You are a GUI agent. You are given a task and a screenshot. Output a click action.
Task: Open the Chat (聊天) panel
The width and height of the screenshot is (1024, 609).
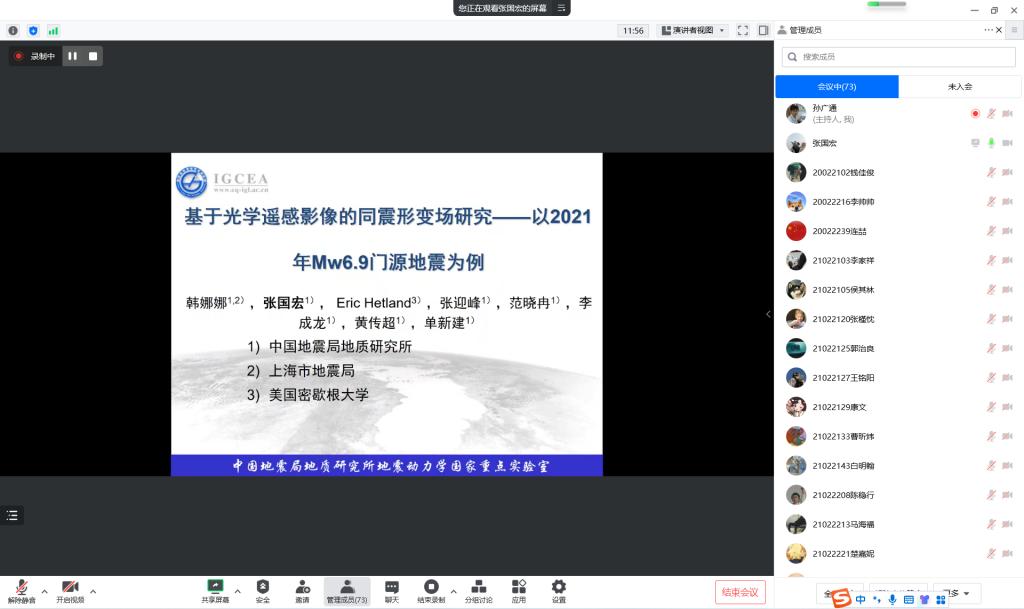(391, 587)
